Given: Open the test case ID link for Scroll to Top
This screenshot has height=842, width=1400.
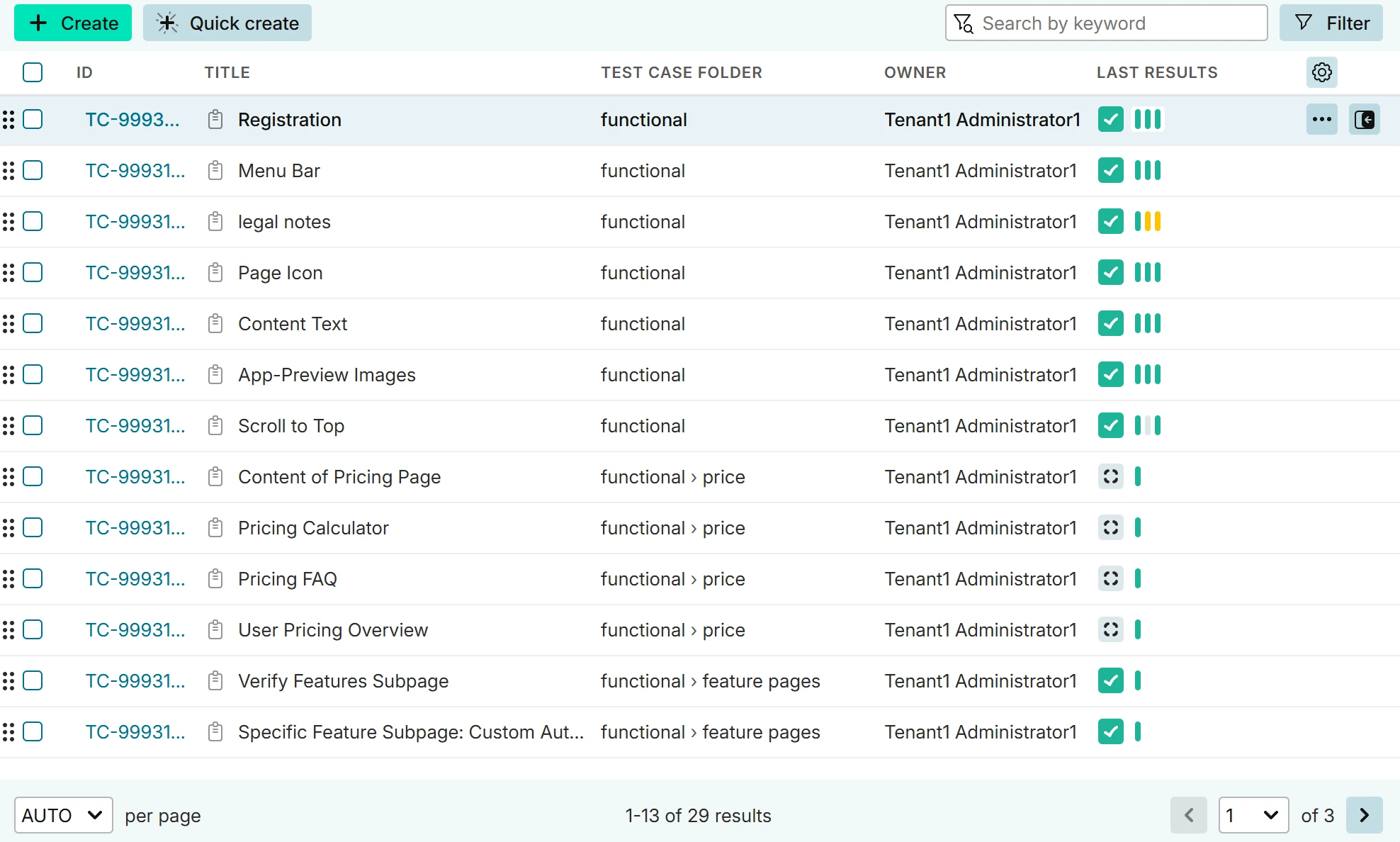Looking at the screenshot, I should (135, 426).
